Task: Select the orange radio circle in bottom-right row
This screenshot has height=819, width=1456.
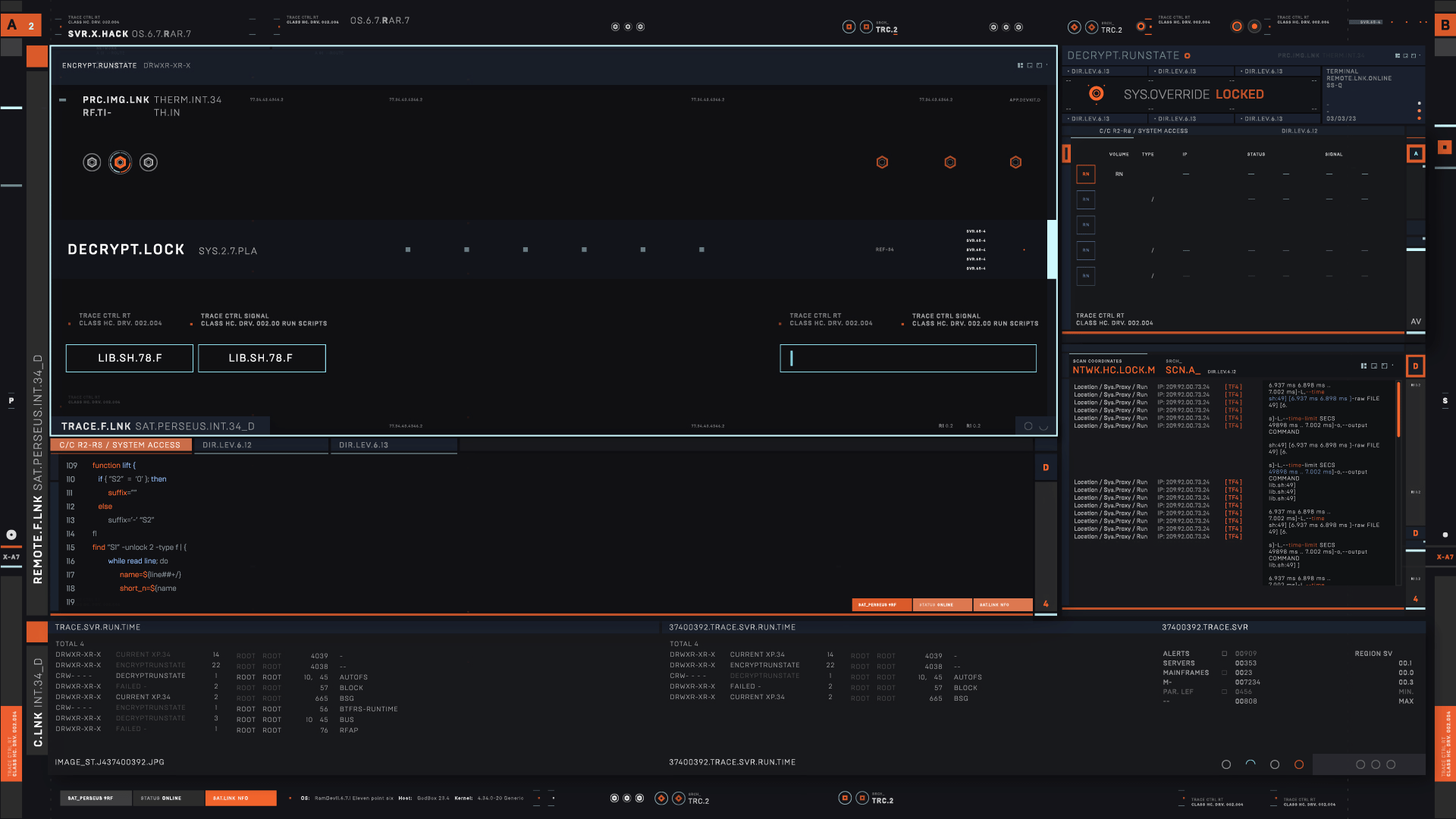Action: (1299, 764)
